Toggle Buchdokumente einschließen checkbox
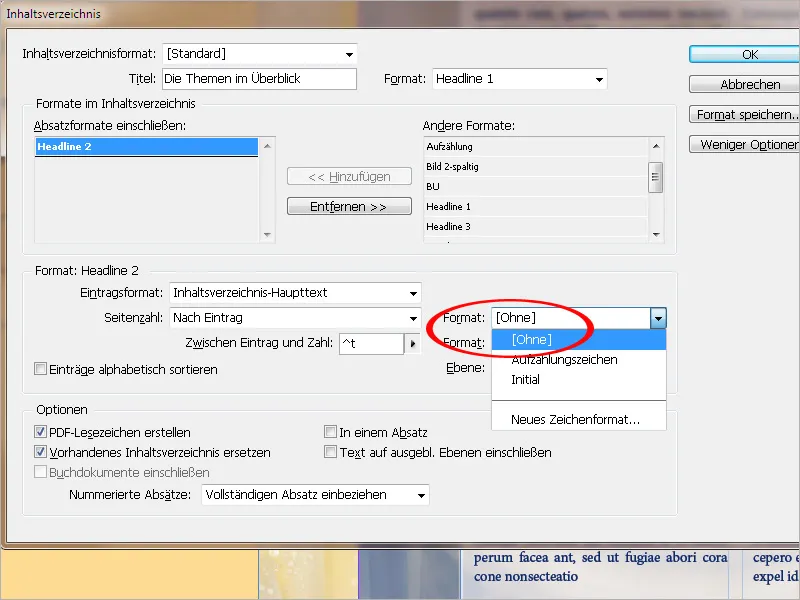This screenshot has width=800, height=600. click(x=40, y=472)
